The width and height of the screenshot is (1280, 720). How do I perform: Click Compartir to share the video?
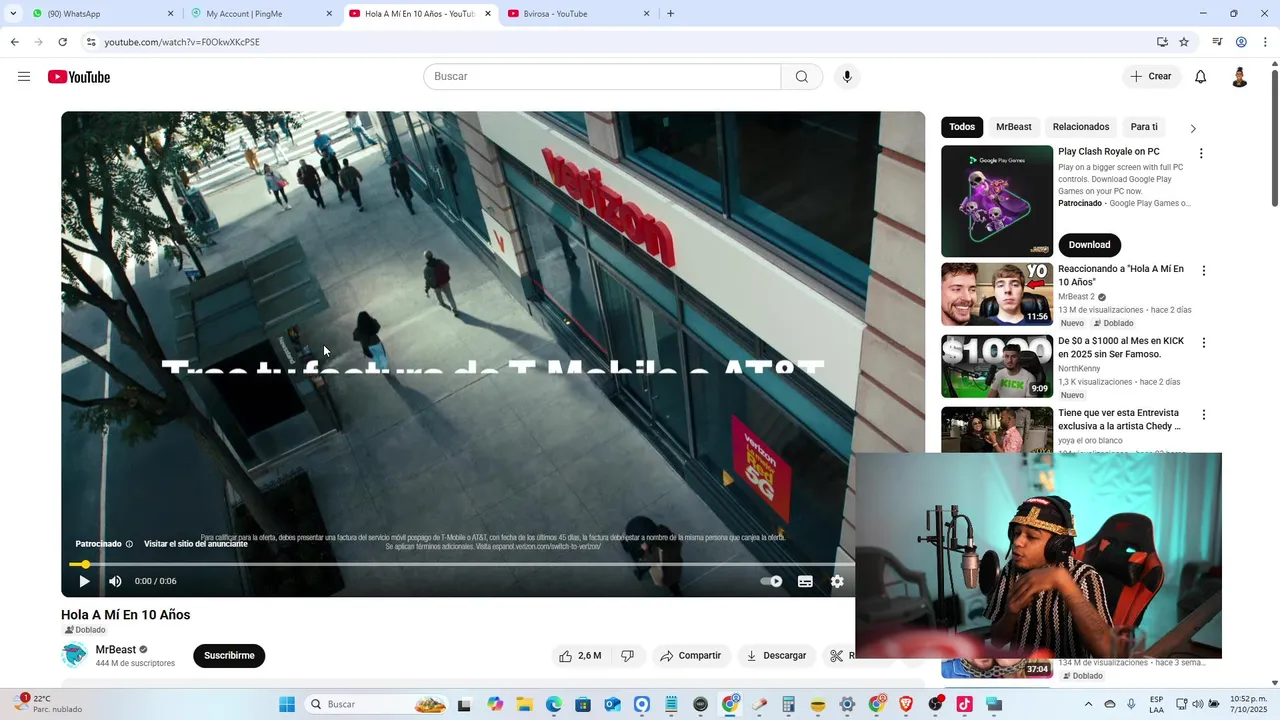[x=690, y=656]
